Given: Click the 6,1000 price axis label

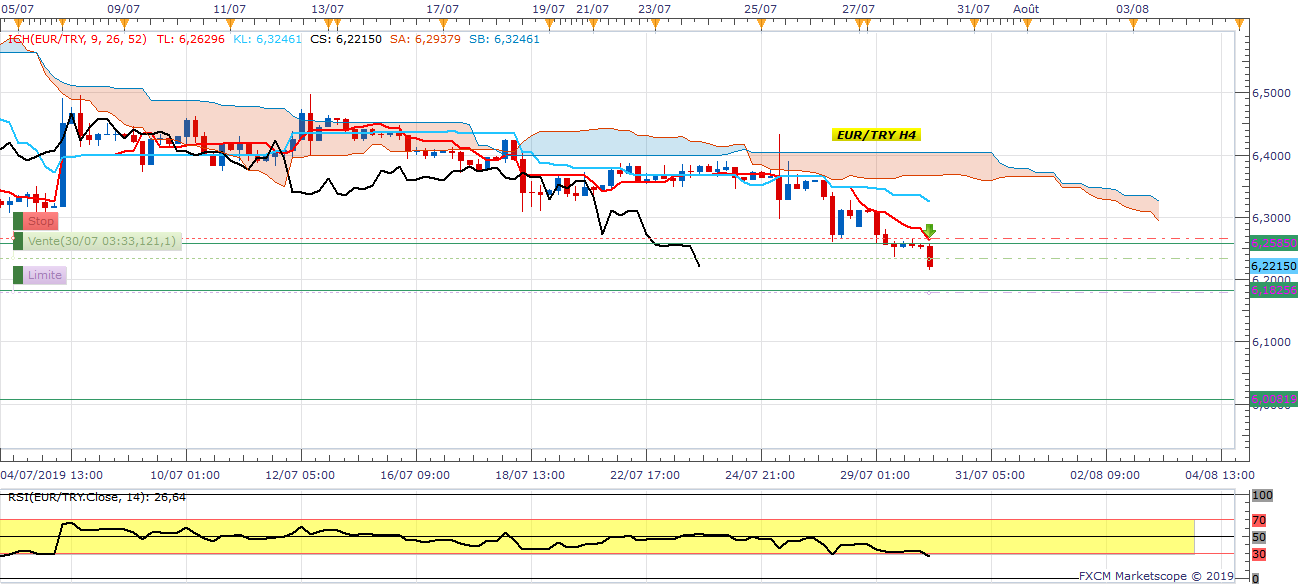Looking at the screenshot, I should point(1271,342).
